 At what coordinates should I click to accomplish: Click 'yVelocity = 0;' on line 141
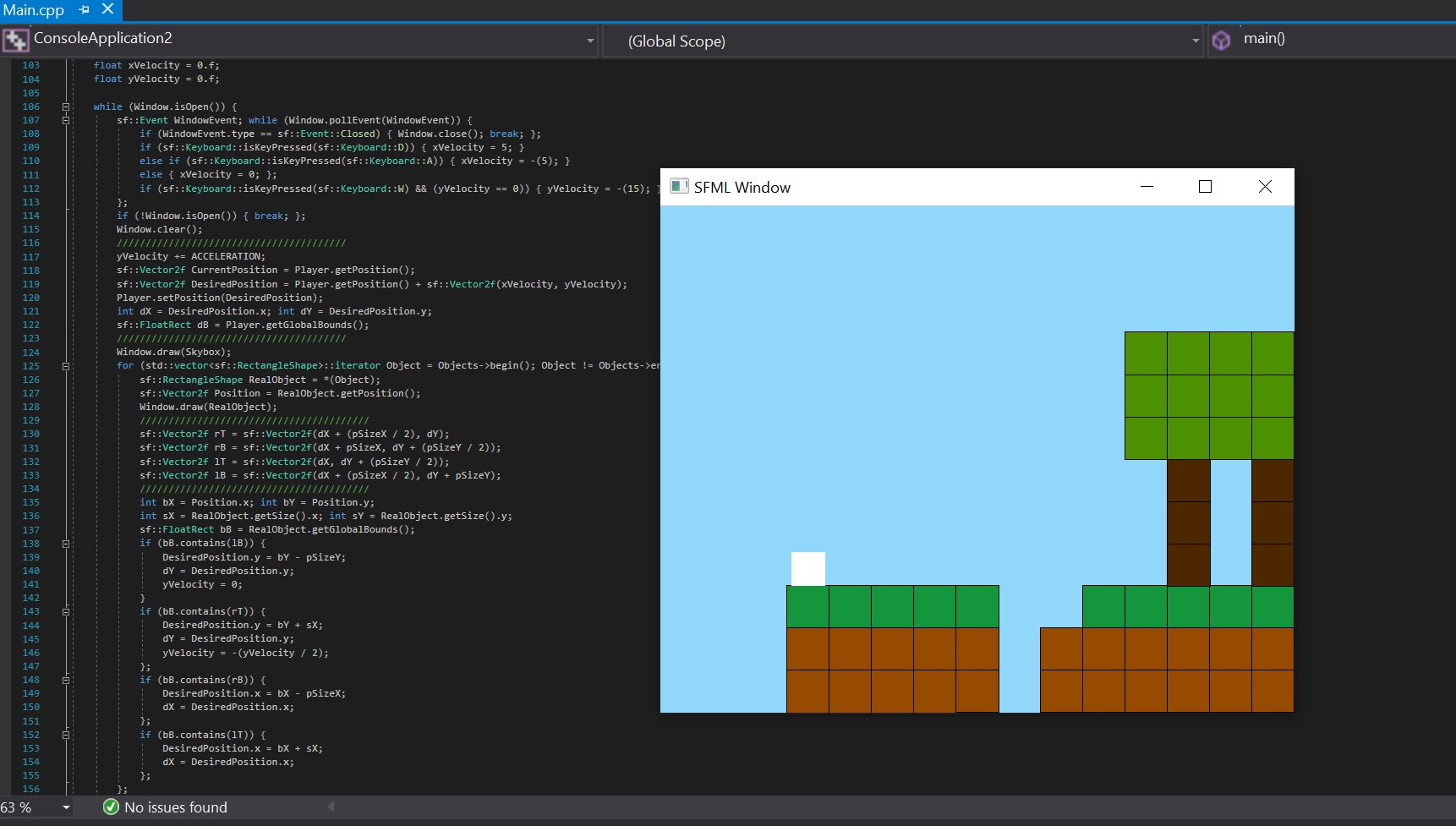pos(202,584)
